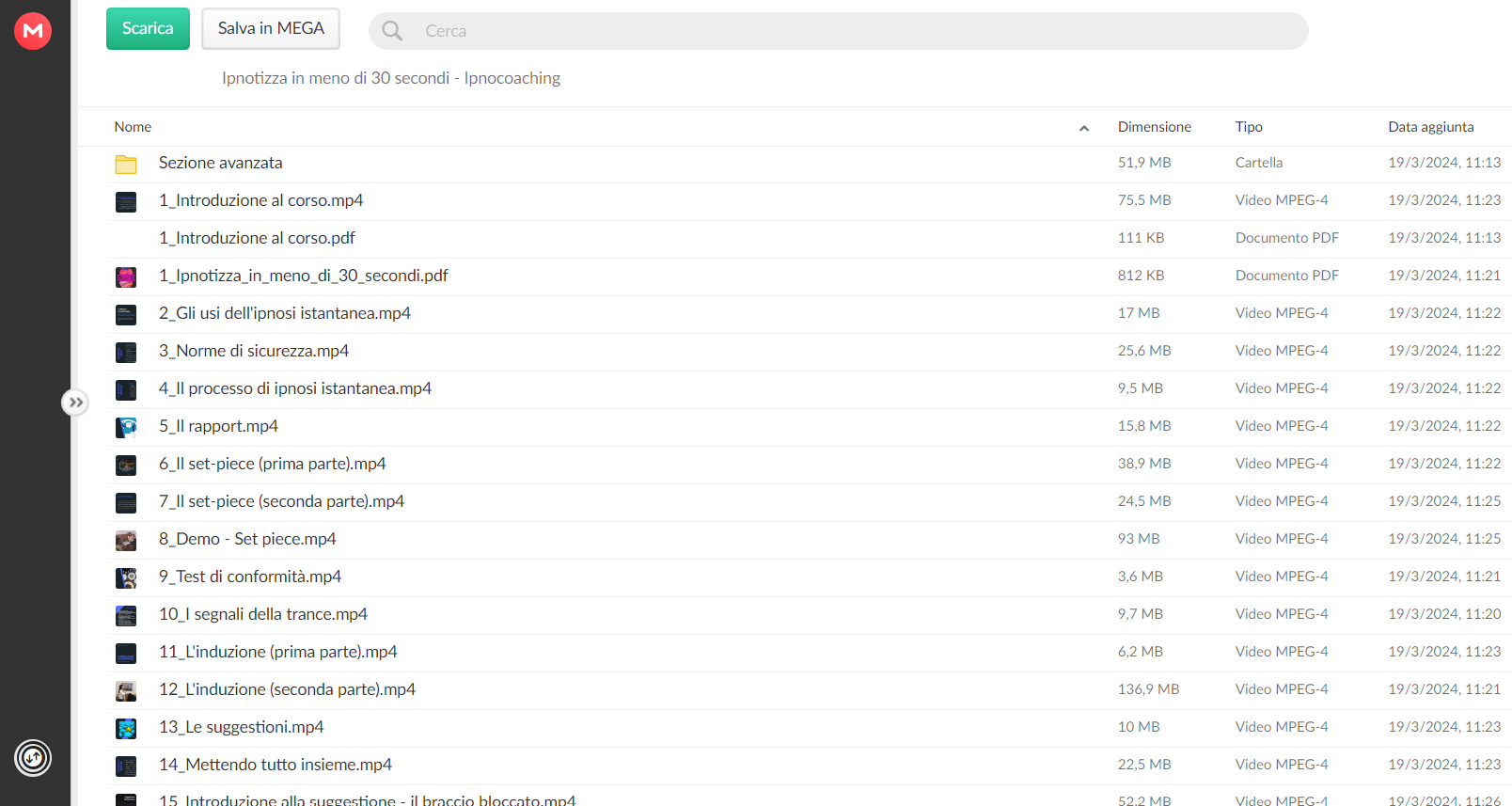Click the Salva in MEGA button

[271, 28]
